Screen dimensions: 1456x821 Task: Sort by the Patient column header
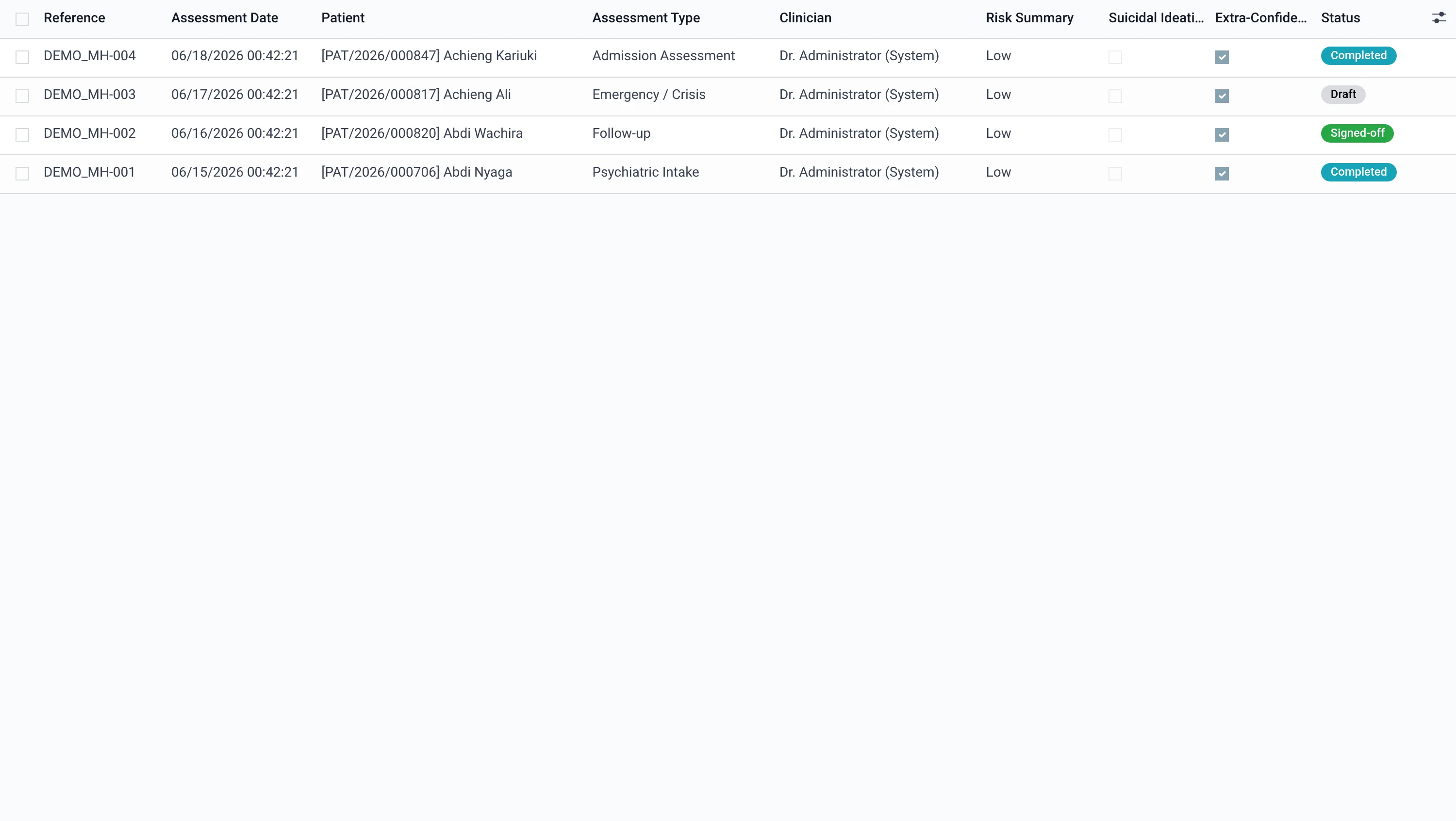click(x=343, y=18)
